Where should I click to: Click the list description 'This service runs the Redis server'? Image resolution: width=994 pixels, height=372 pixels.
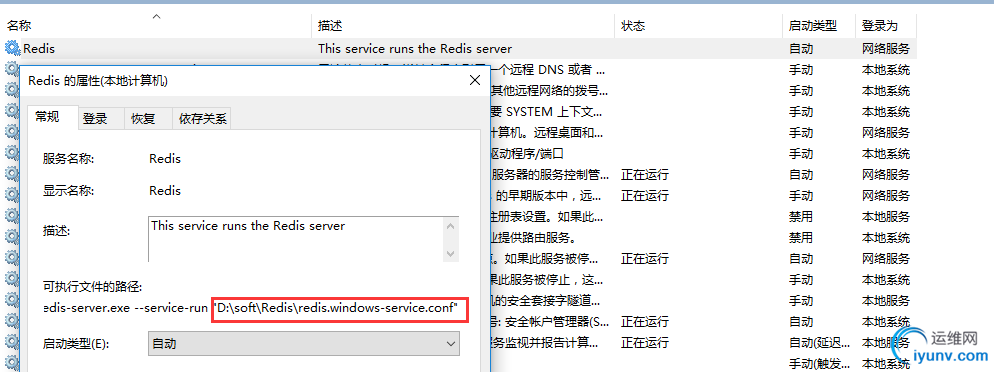point(415,49)
